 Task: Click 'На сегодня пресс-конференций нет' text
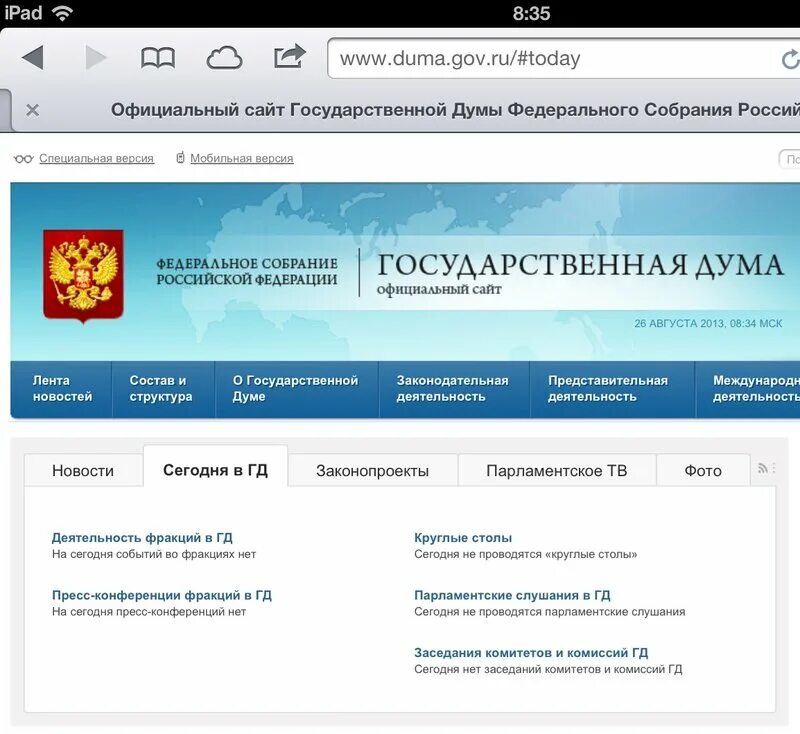coord(149,612)
